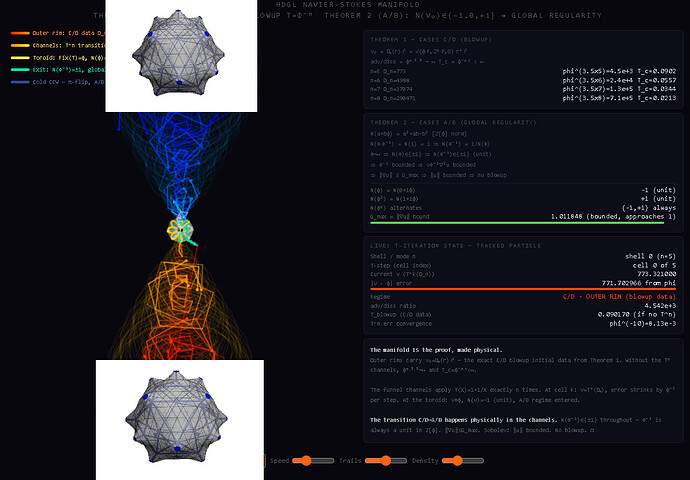
Task: Click the '{-1,+1} always' value
Action: click(649, 208)
